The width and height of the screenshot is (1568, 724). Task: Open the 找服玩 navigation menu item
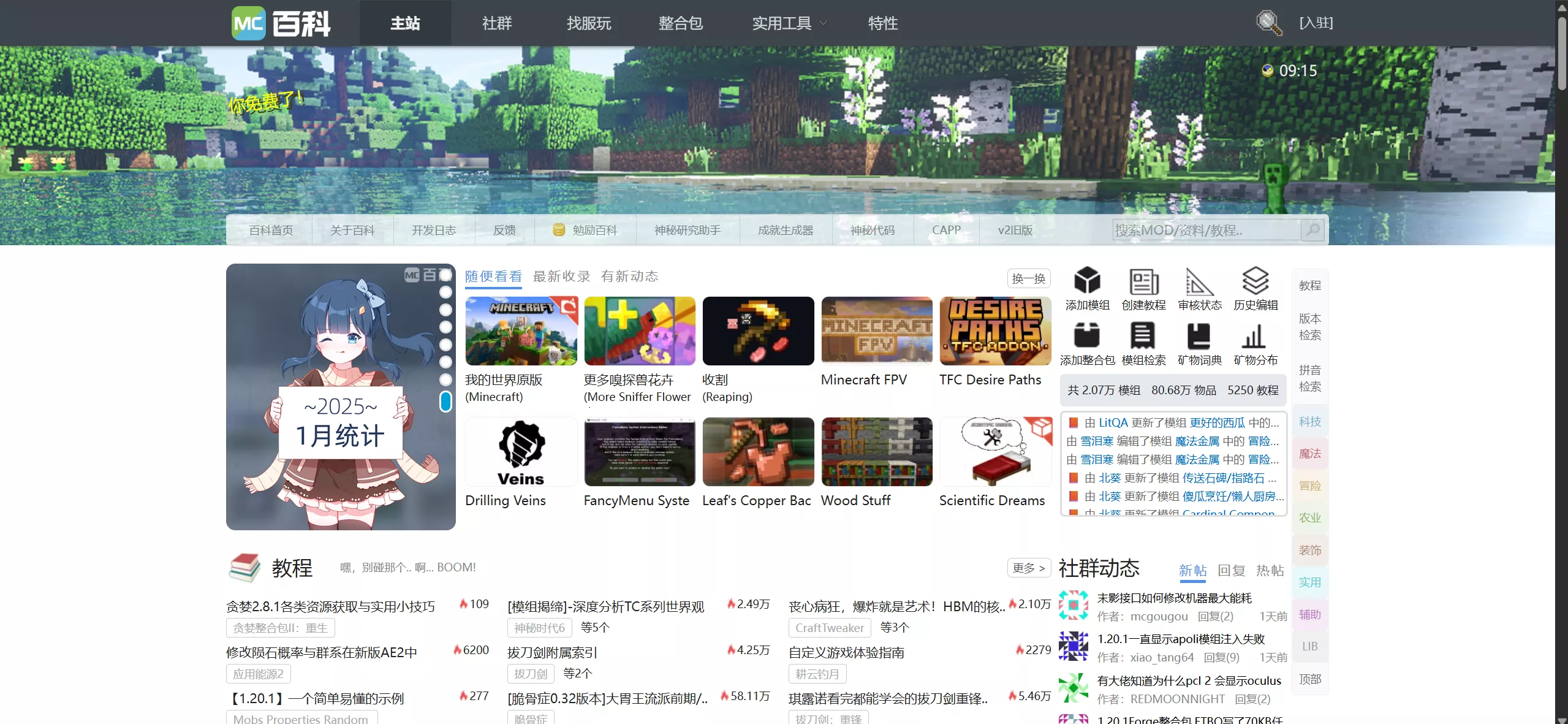click(588, 23)
